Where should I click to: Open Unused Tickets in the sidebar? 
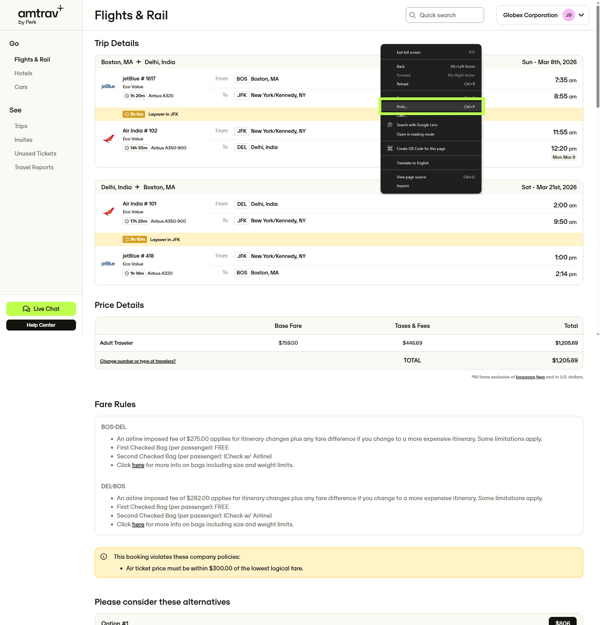click(x=35, y=153)
